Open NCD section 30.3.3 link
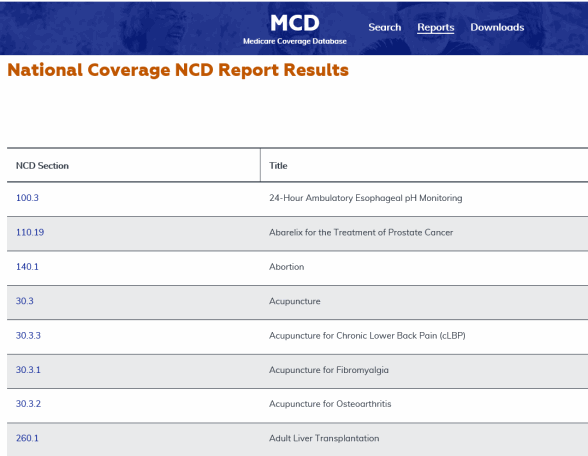This screenshot has height=456, width=588. tap(28, 336)
